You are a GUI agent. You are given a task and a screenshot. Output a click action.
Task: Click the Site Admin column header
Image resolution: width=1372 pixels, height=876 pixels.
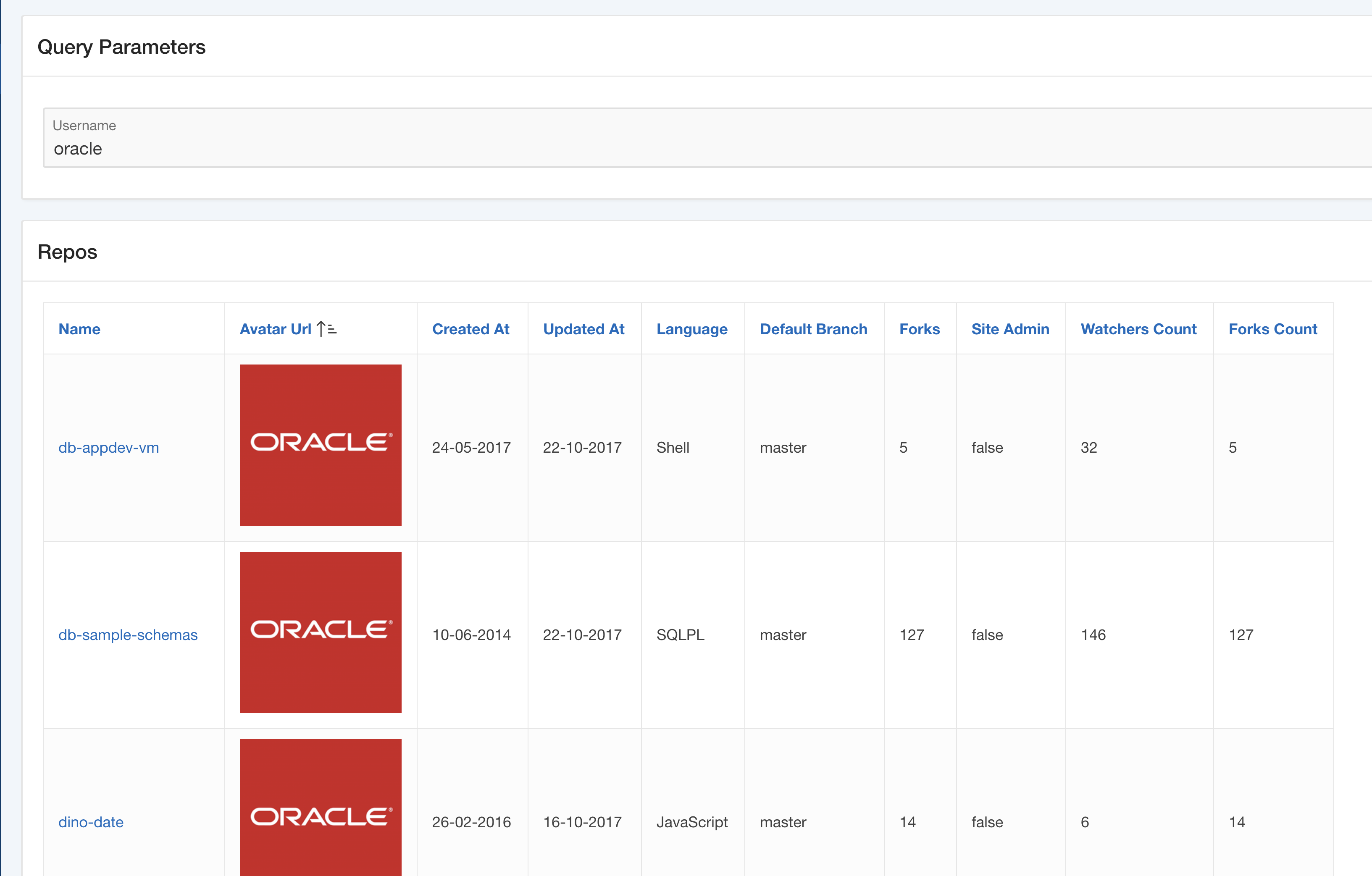tap(1009, 329)
